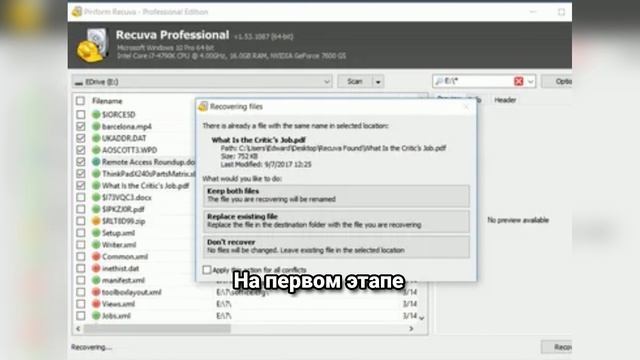Click the search magnifier icon in filter box
640x360 pixels.
pyautogui.click(x=439, y=81)
